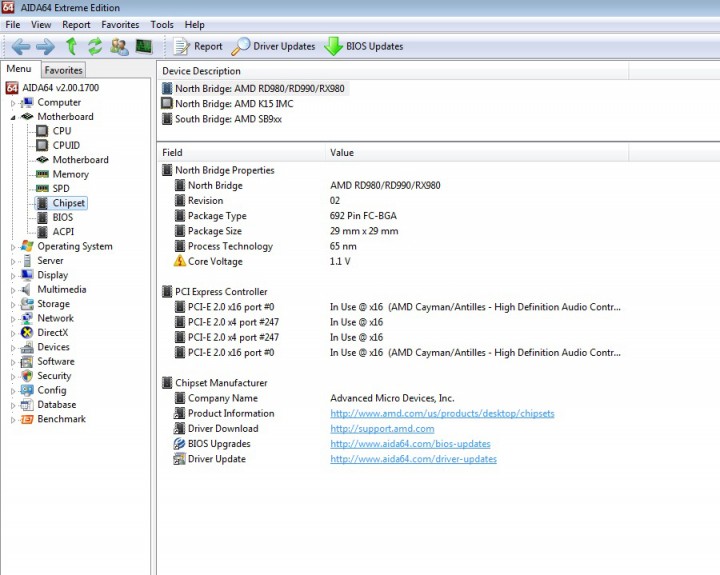Select the AIDA64 v2.00.1700 root node
The width and height of the screenshot is (720, 575).
click(x=60, y=88)
